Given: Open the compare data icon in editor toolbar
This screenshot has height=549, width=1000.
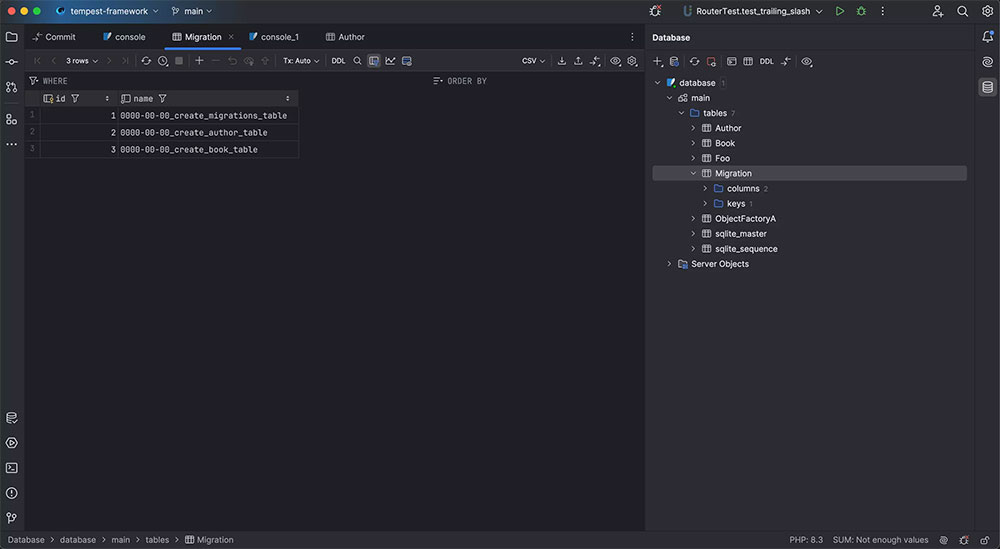Looking at the screenshot, I should (x=594, y=61).
